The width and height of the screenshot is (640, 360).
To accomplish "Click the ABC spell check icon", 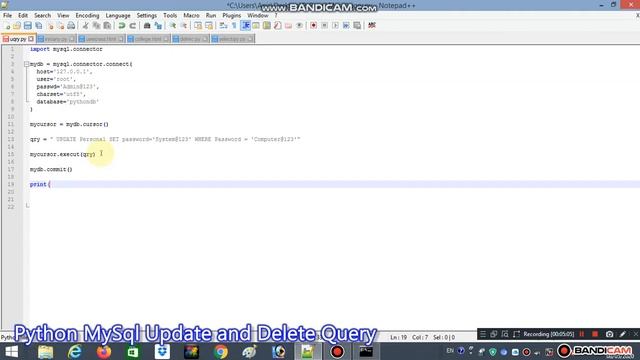I will [371, 26].
